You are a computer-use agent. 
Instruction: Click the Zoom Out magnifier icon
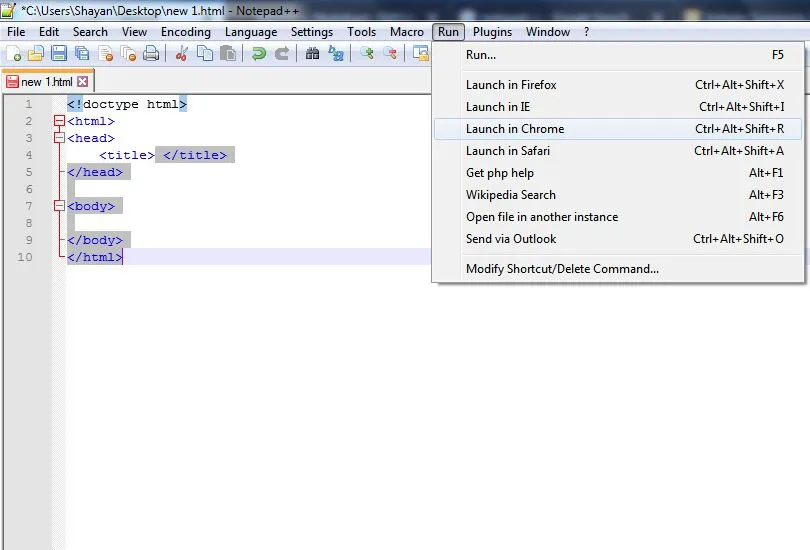[x=390, y=53]
